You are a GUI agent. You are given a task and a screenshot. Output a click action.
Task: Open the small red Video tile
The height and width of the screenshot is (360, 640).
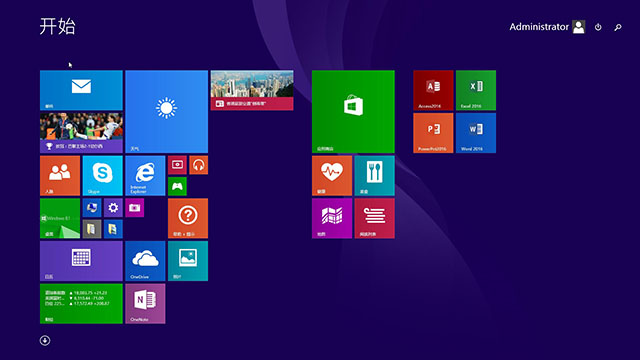click(177, 165)
